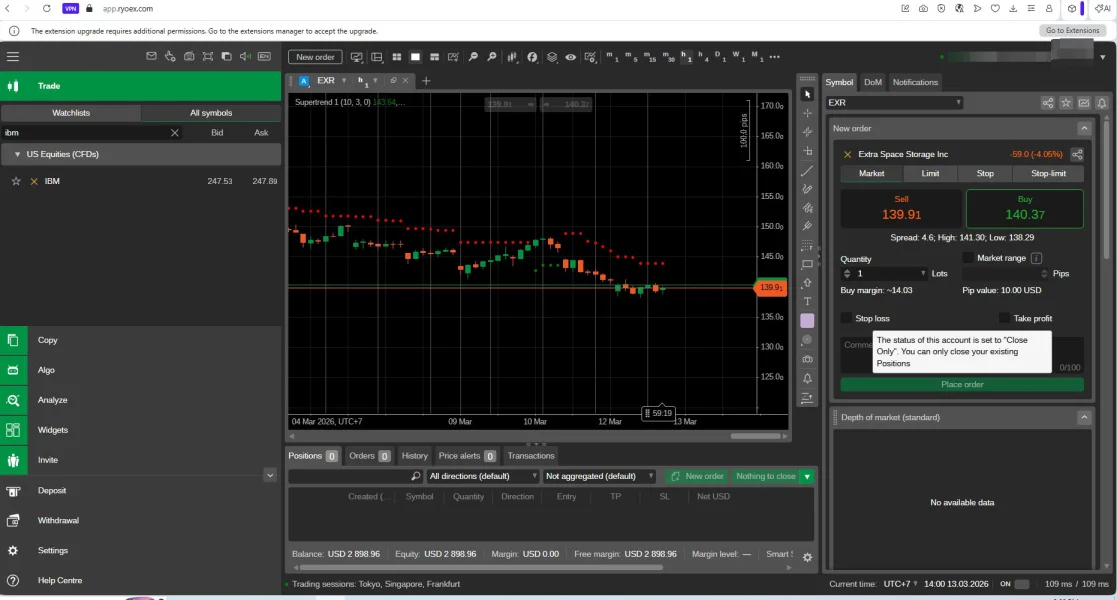Enable the Take profit checkbox
This screenshot has width=1117, height=600.
[1004, 318]
